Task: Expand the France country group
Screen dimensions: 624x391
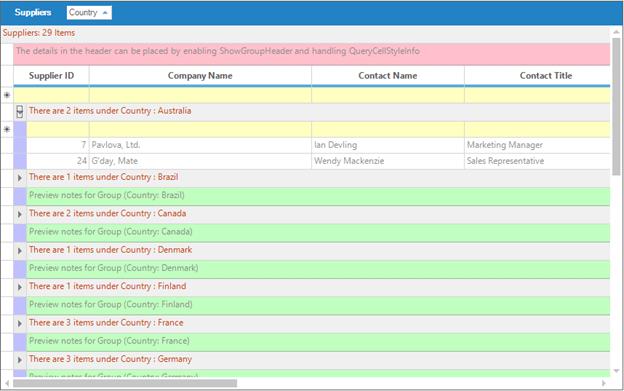Action: [x=20, y=323]
